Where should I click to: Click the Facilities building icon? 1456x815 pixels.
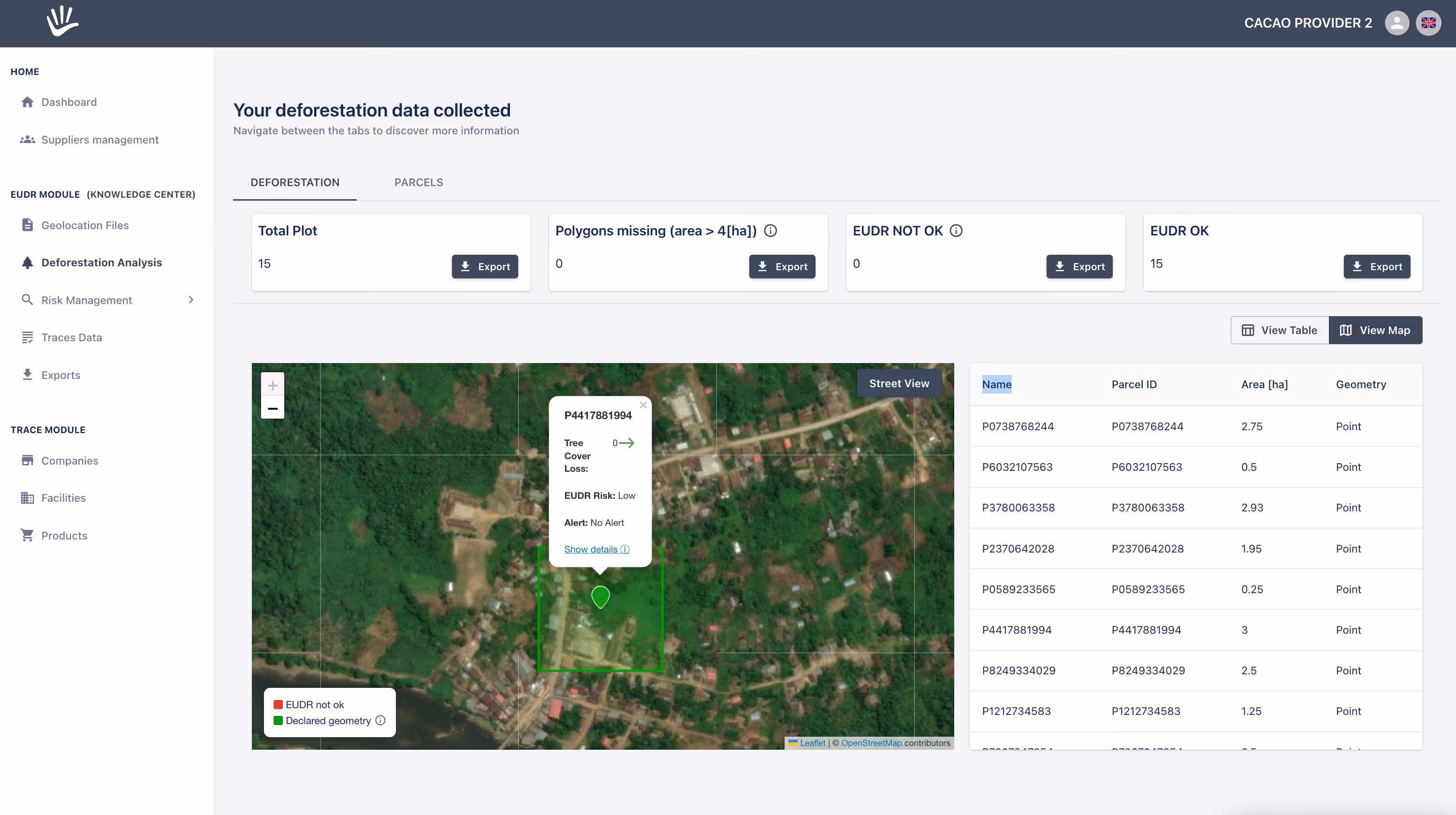(x=27, y=498)
